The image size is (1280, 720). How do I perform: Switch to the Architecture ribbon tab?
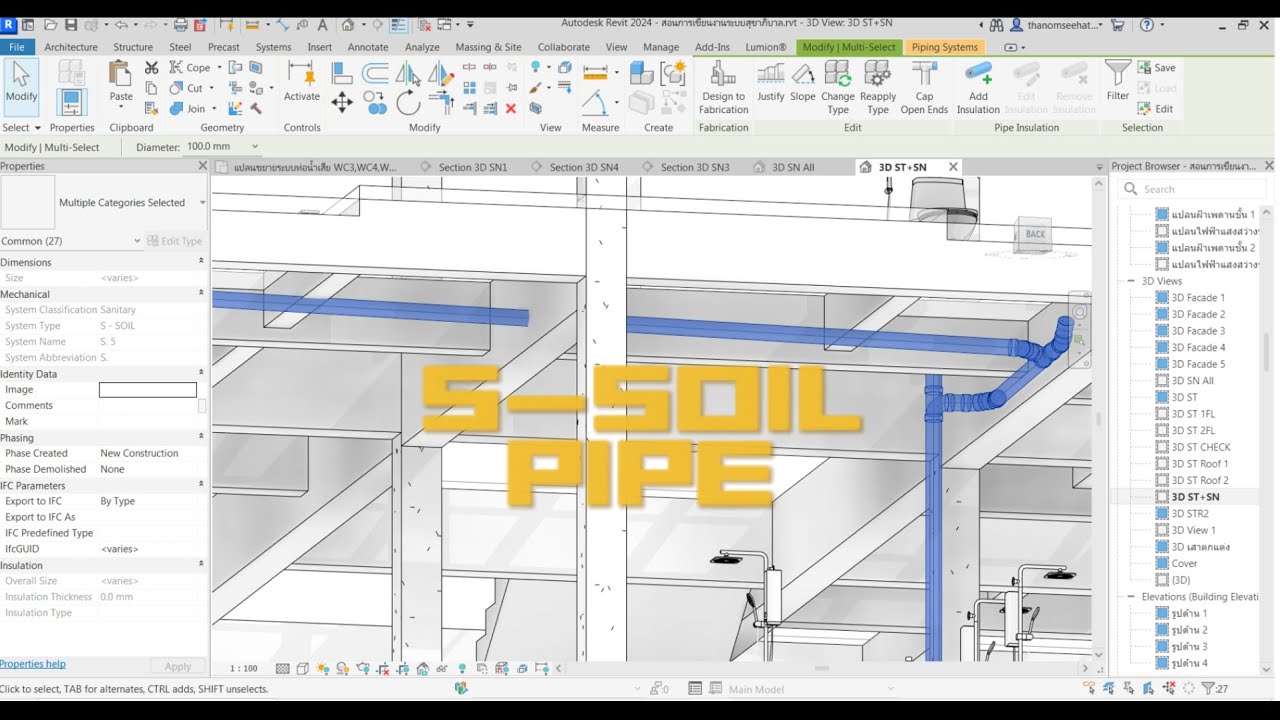pos(71,47)
